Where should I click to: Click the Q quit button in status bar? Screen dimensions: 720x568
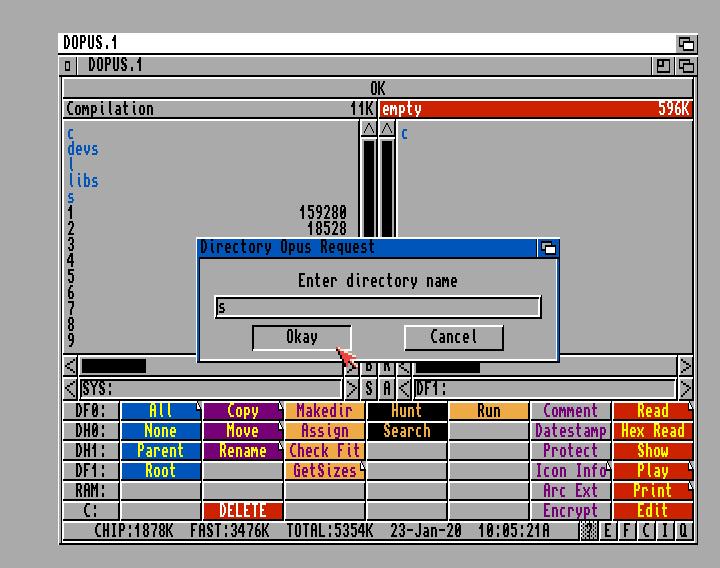(x=684, y=531)
